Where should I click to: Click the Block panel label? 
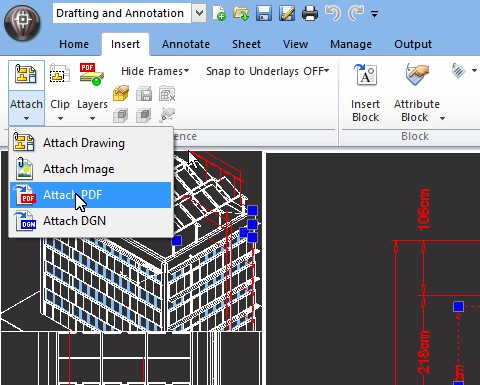coord(415,136)
